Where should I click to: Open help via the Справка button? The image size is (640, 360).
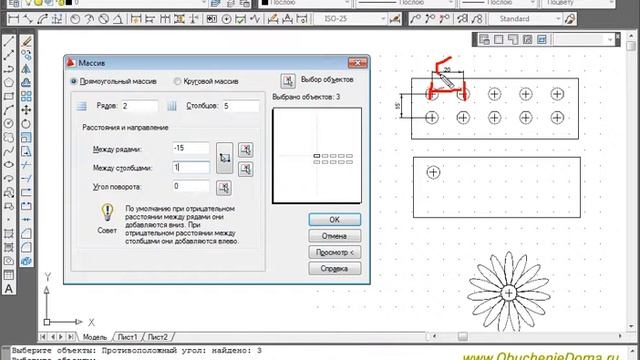(335, 269)
